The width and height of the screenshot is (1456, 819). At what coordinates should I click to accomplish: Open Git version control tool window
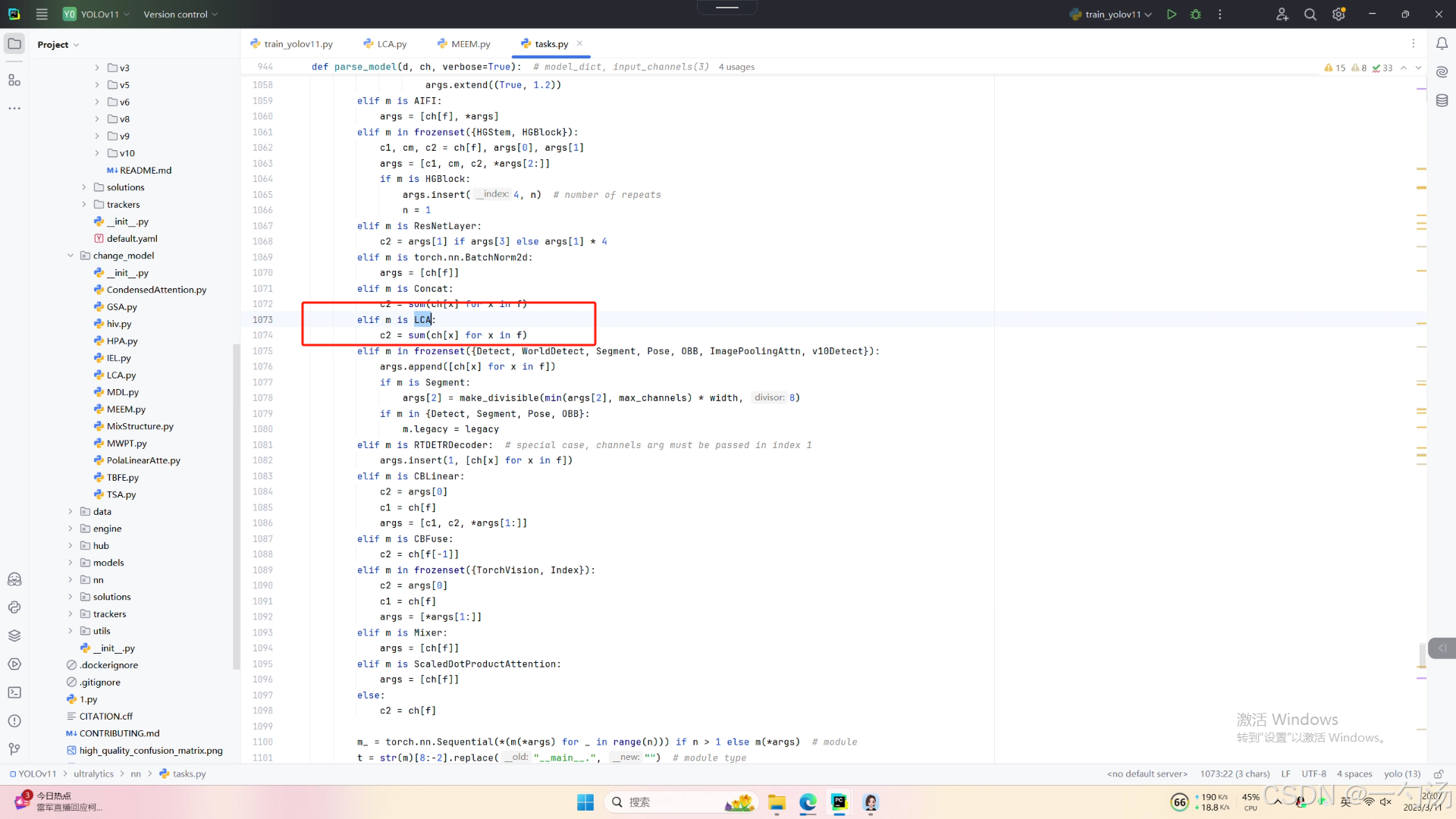[x=14, y=749]
